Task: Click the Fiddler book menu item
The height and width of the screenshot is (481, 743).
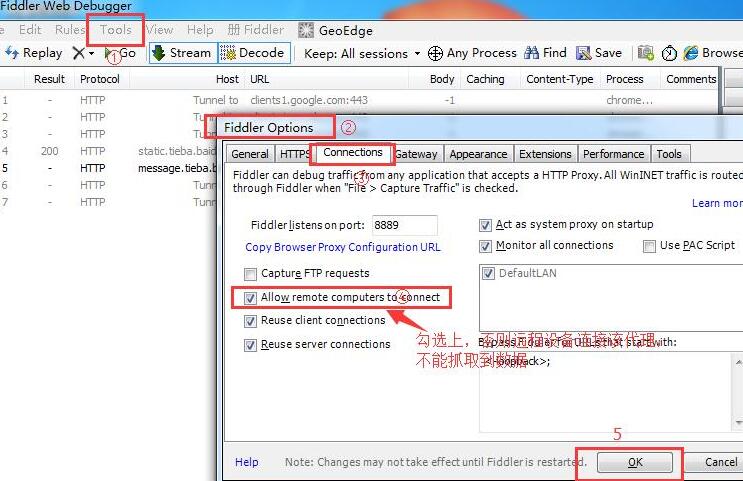Action: [x=255, y=30]
